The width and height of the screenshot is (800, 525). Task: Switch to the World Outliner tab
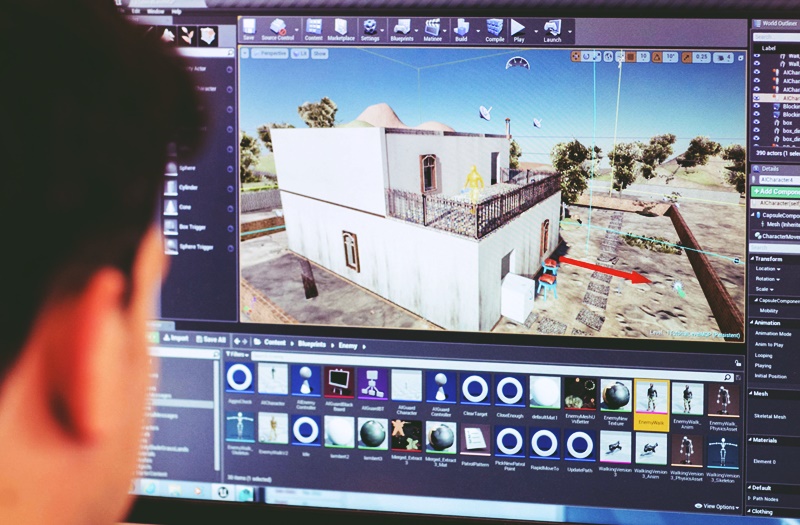[776, 23]
